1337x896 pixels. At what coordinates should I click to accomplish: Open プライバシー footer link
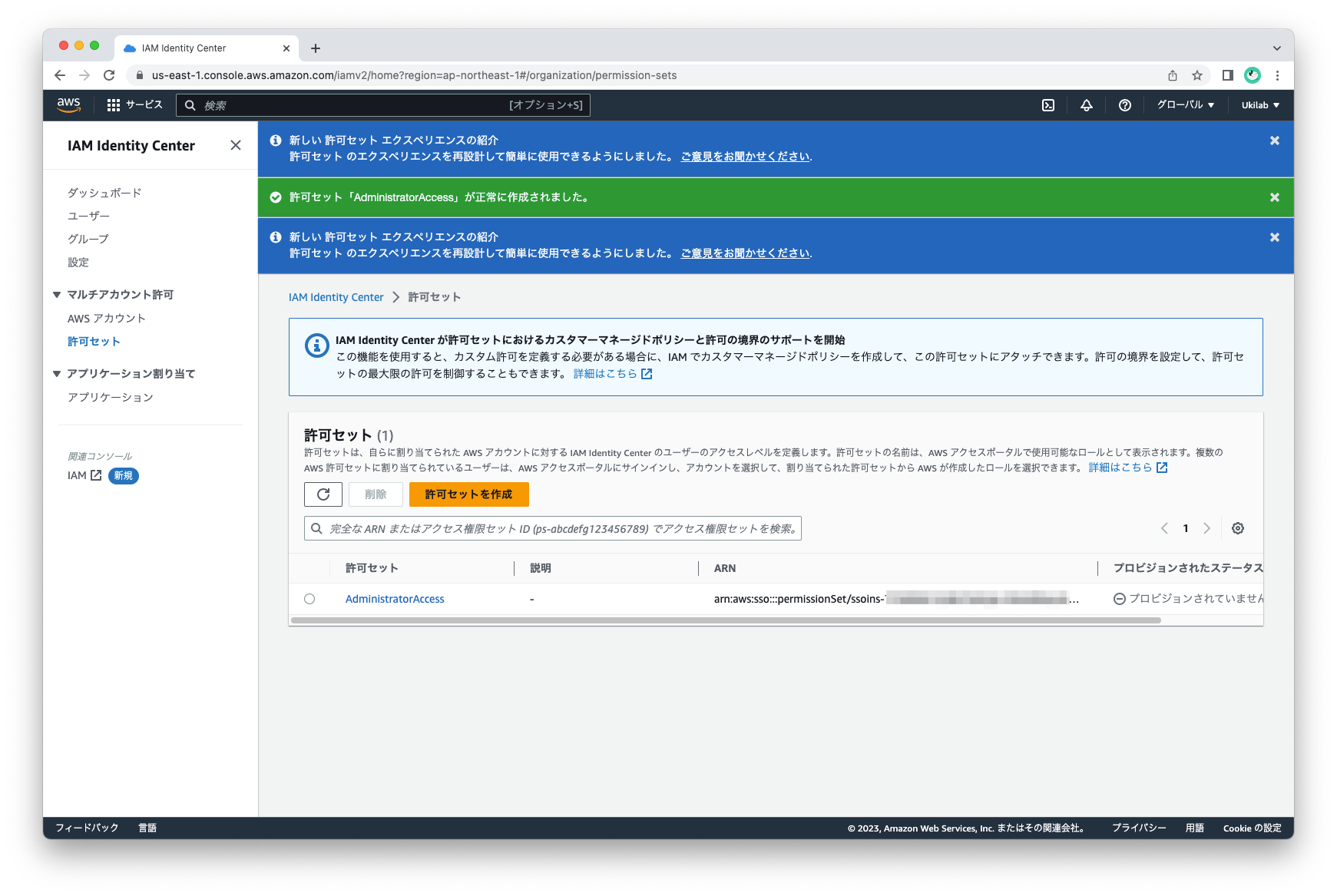coord(1139,828)
